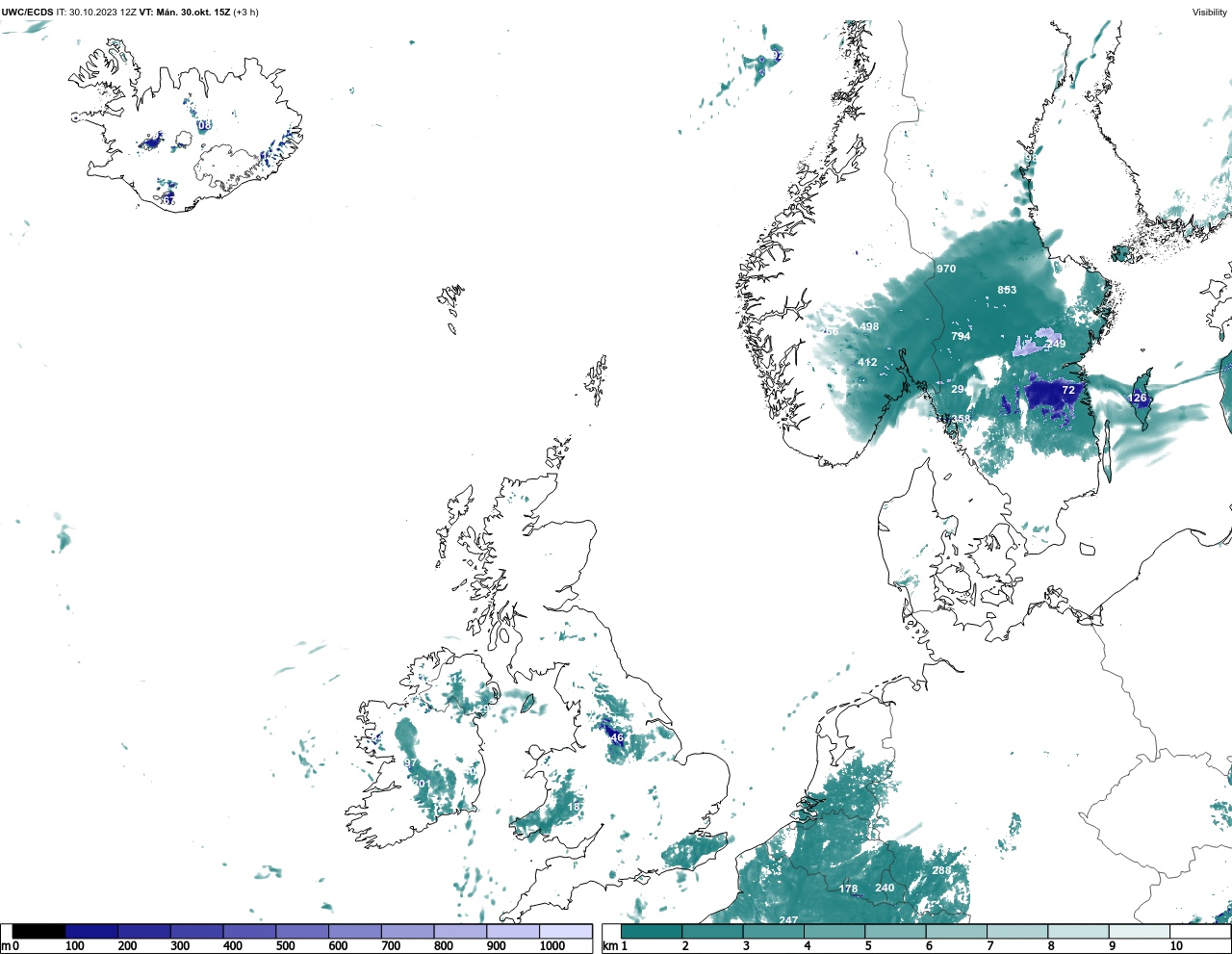Select the '240' value over western Germany
Screen dimensions: 1232x954
point(885,888)
